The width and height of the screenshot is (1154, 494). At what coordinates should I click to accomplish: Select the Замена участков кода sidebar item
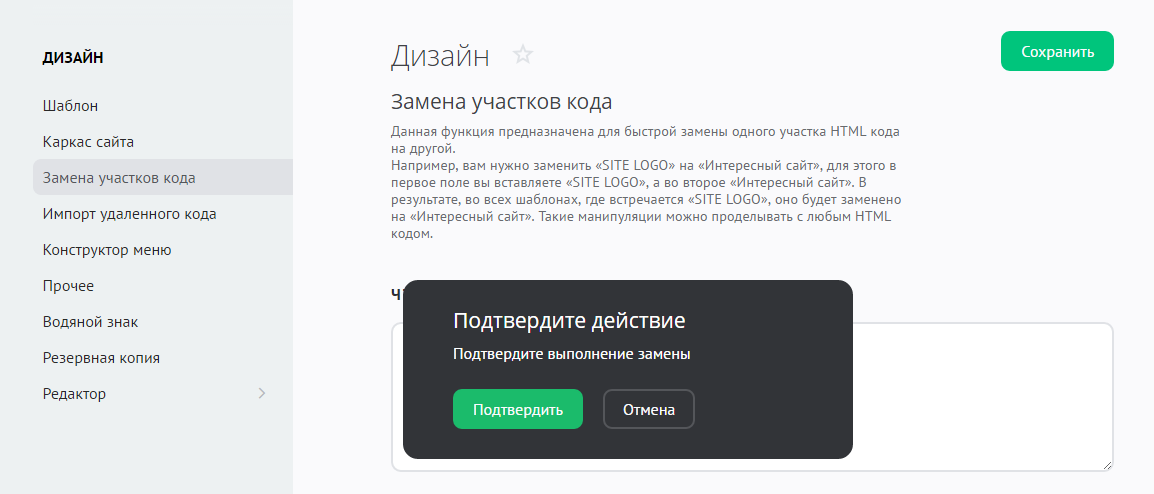119,178
